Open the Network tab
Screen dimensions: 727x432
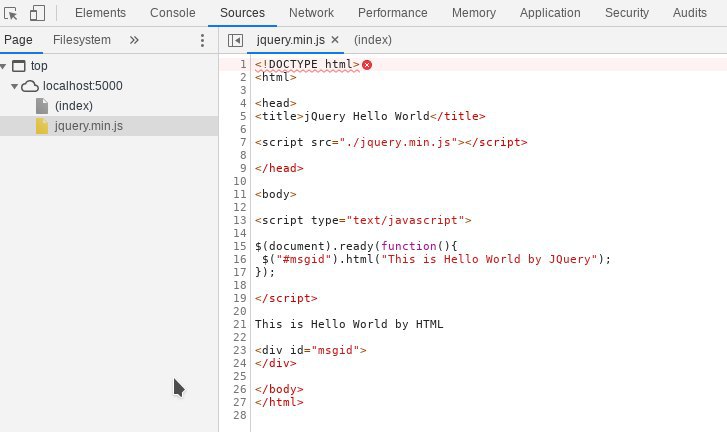pos(311,13)
